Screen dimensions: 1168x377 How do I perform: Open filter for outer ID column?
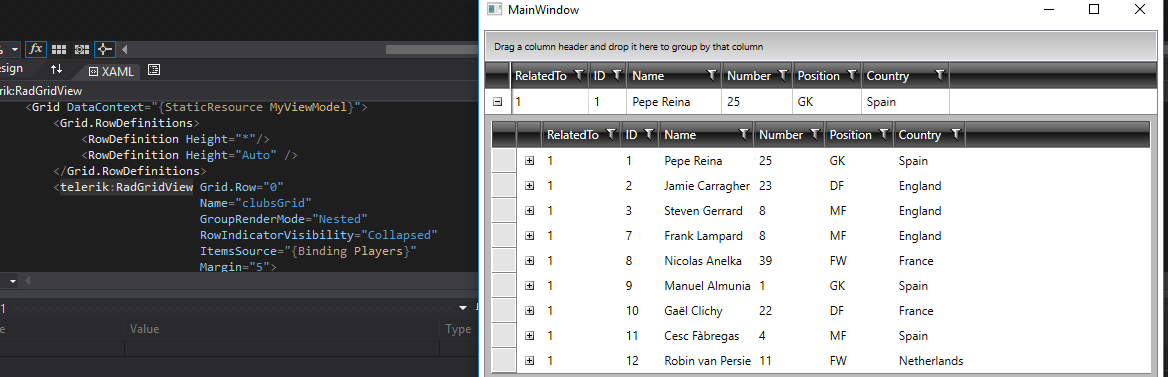click(617, 75)
